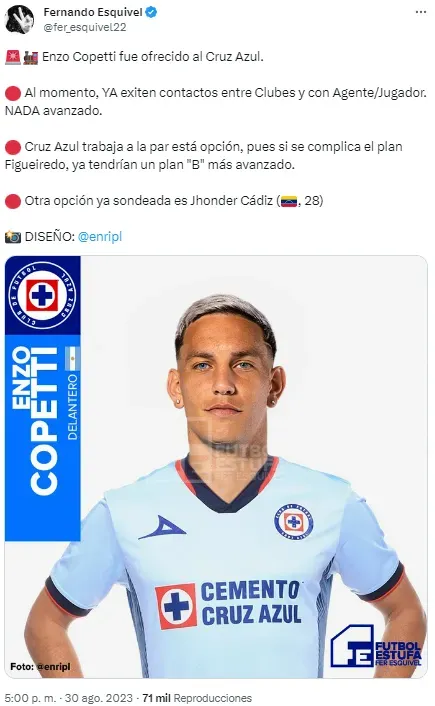Click the 30 ago. 2023 date
Image resolution: width=435 pixels, height=706 pixels.
[99, 698]
